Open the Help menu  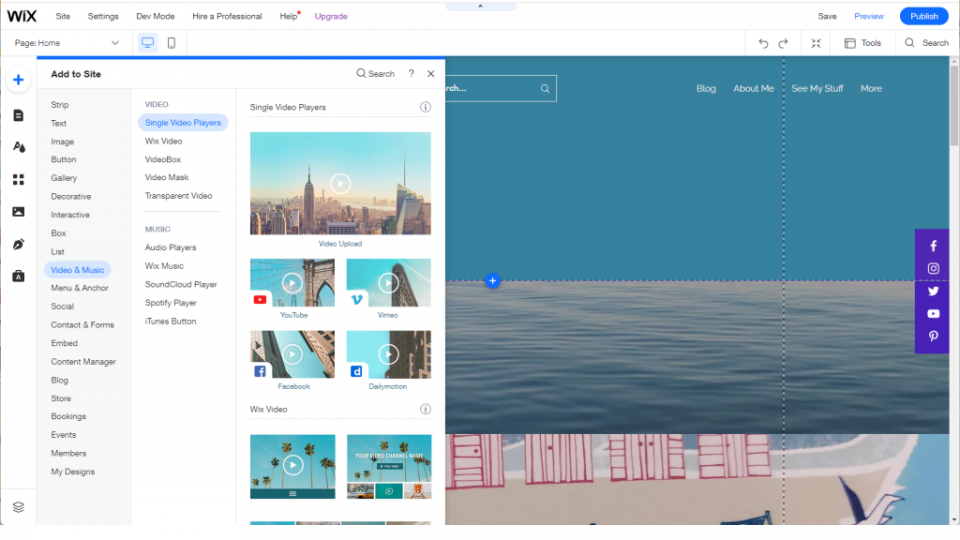click(289, 17)
